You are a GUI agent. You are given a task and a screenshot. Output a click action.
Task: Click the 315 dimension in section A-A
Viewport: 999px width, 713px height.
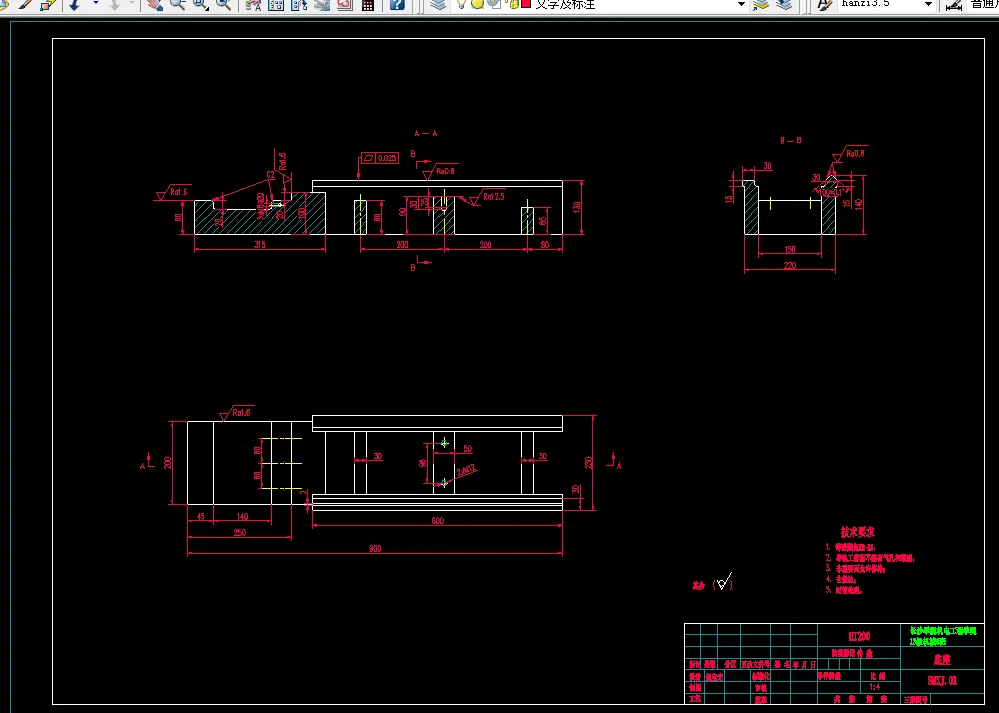(x=260, y=245)
